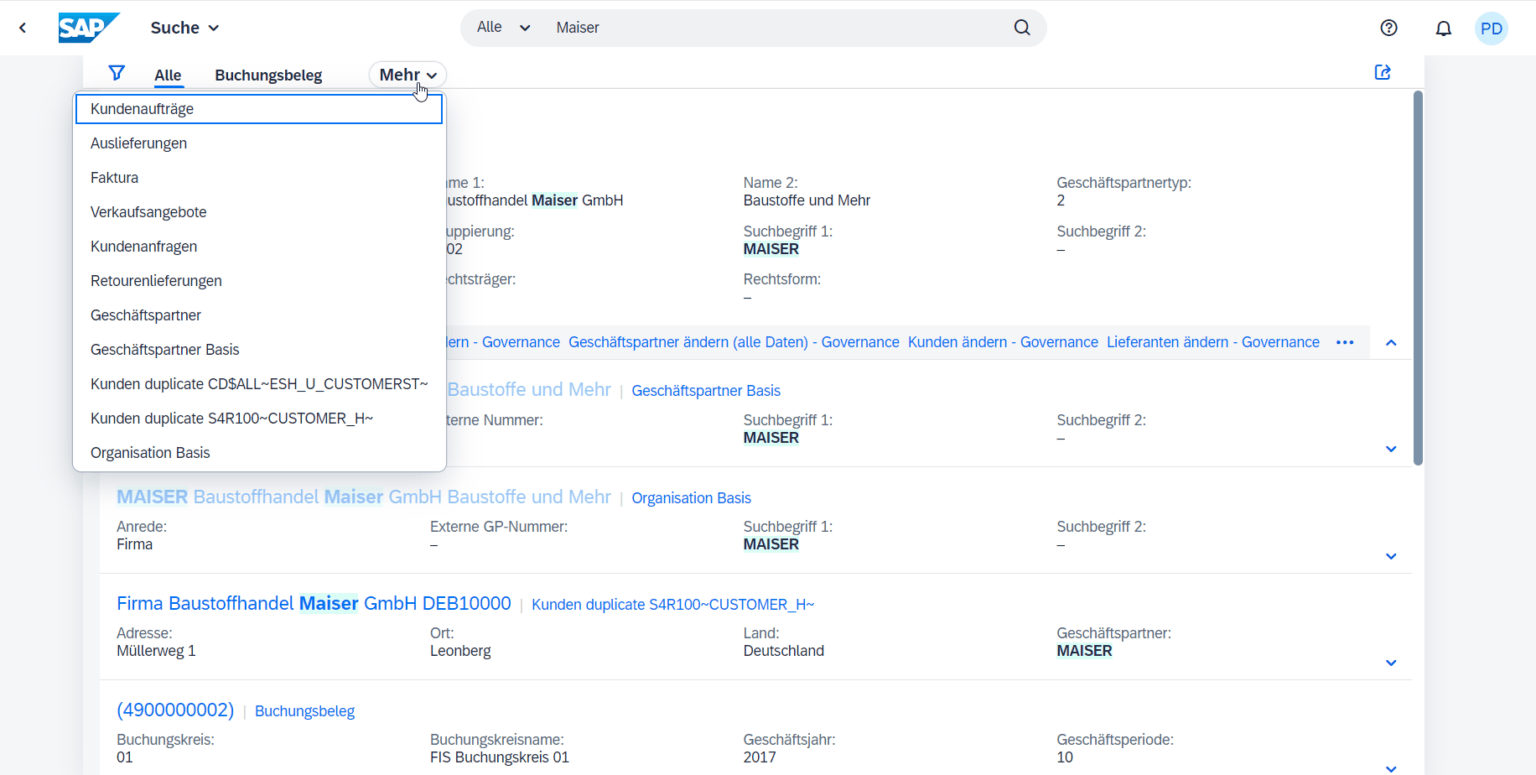
Task: Click the Baustoffe und Mehr Name 2 value
Action: [x=807, y=200]
